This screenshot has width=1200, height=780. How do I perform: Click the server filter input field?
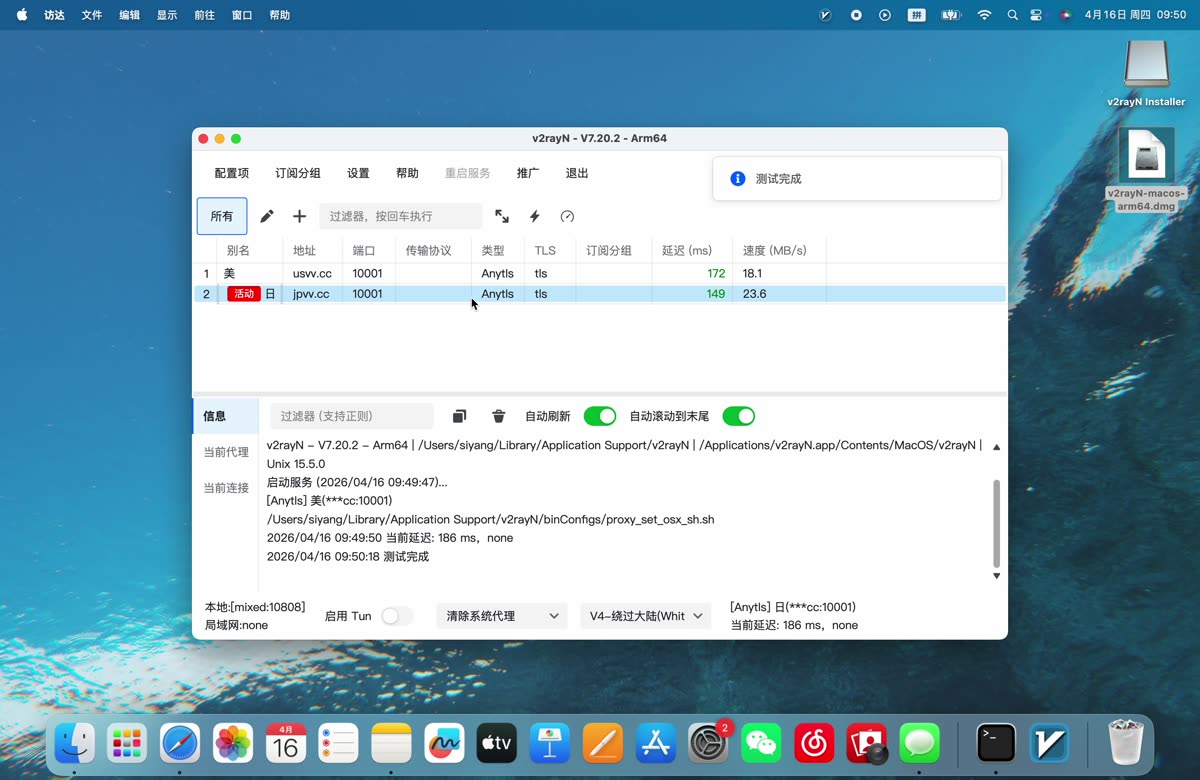tap(401, 216)
